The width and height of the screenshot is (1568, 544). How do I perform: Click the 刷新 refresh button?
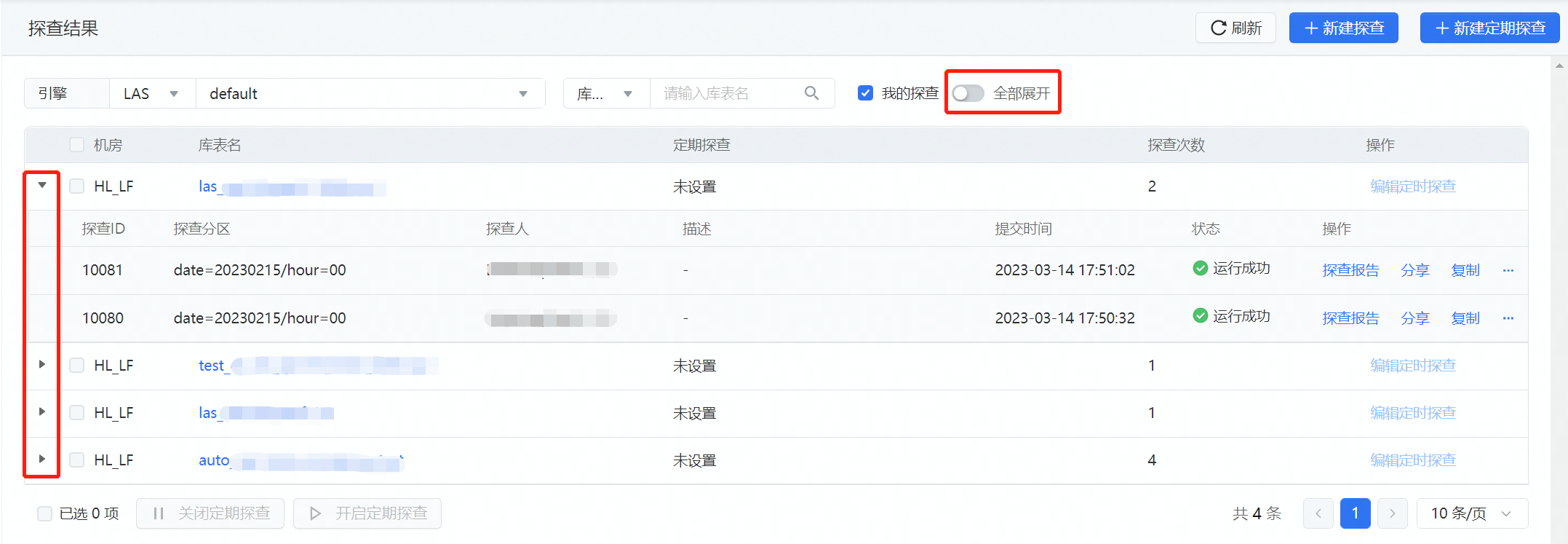pos(1235,28)
